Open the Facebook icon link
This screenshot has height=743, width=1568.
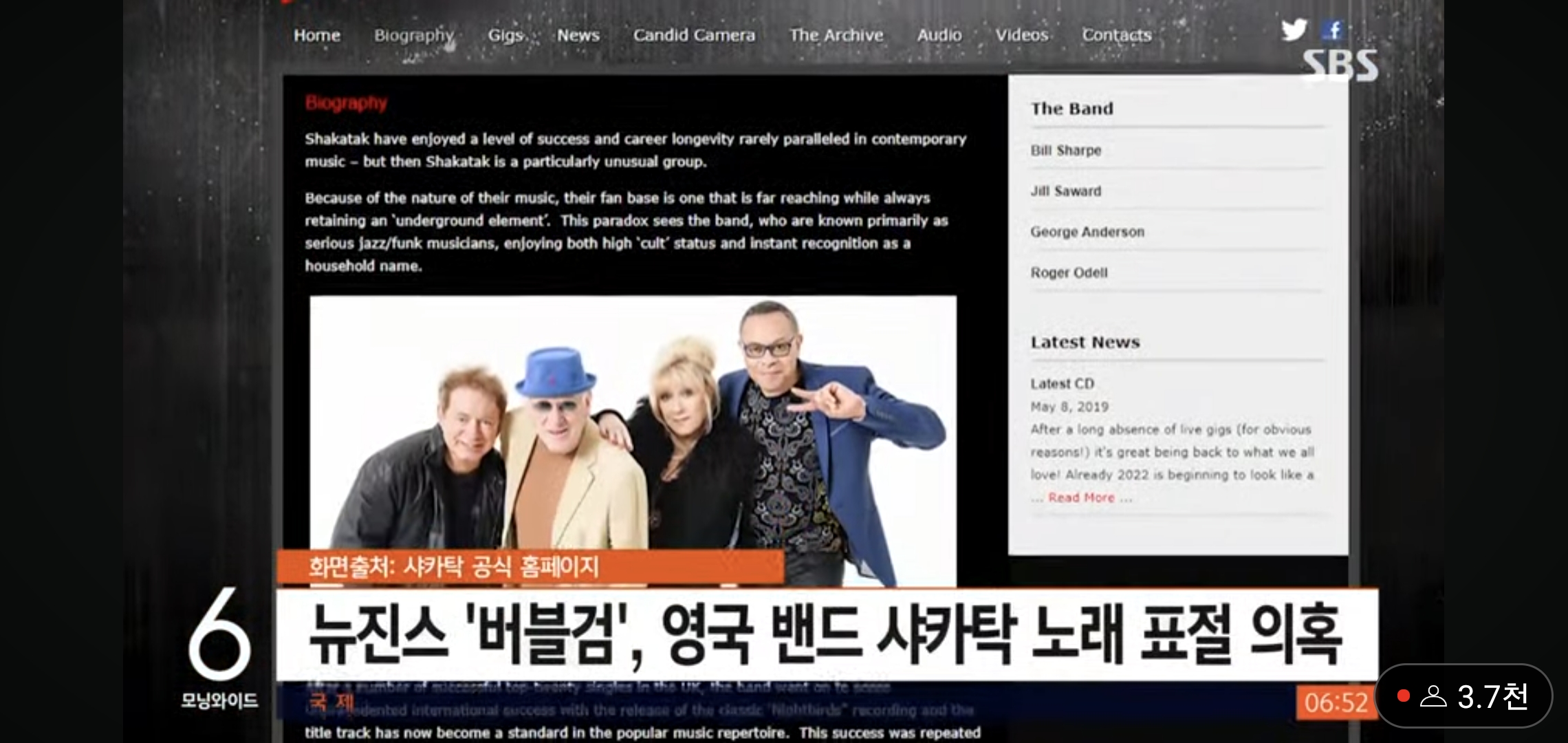[1333, 30]
